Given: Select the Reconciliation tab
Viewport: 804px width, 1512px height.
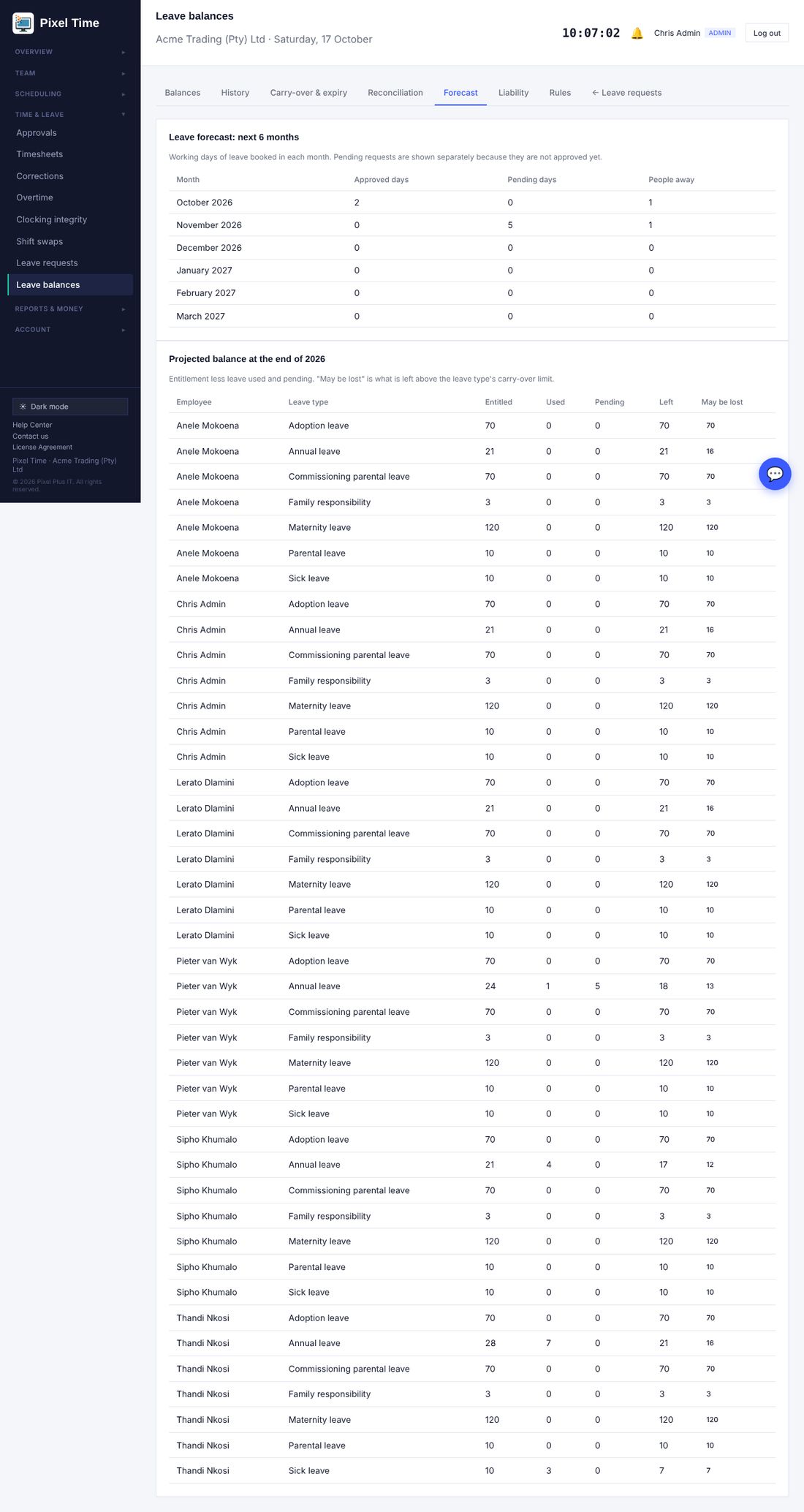Looking at the screenshot, I should click(x=395, y=93).
